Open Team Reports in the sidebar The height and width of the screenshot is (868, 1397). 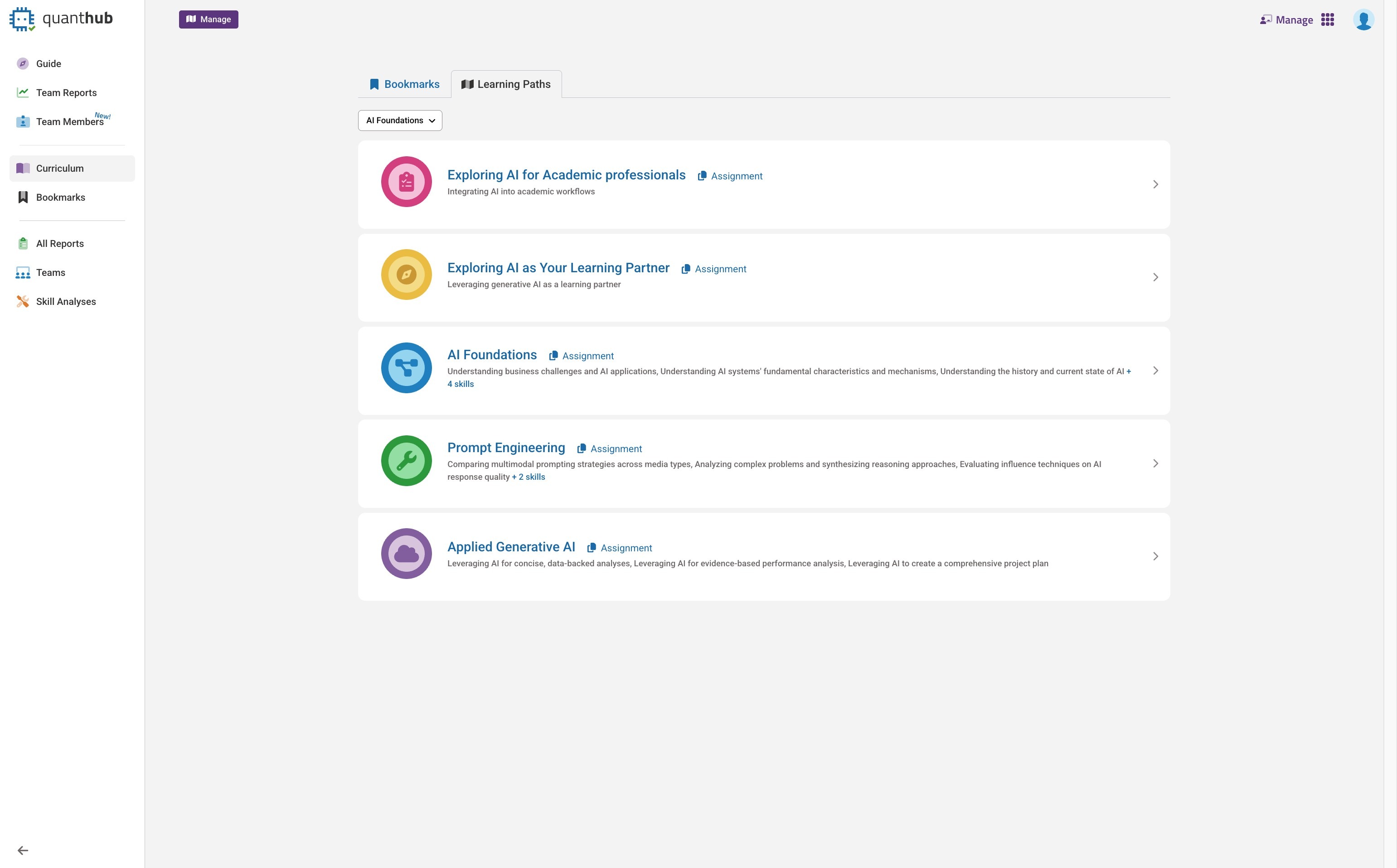pos(66,93)
